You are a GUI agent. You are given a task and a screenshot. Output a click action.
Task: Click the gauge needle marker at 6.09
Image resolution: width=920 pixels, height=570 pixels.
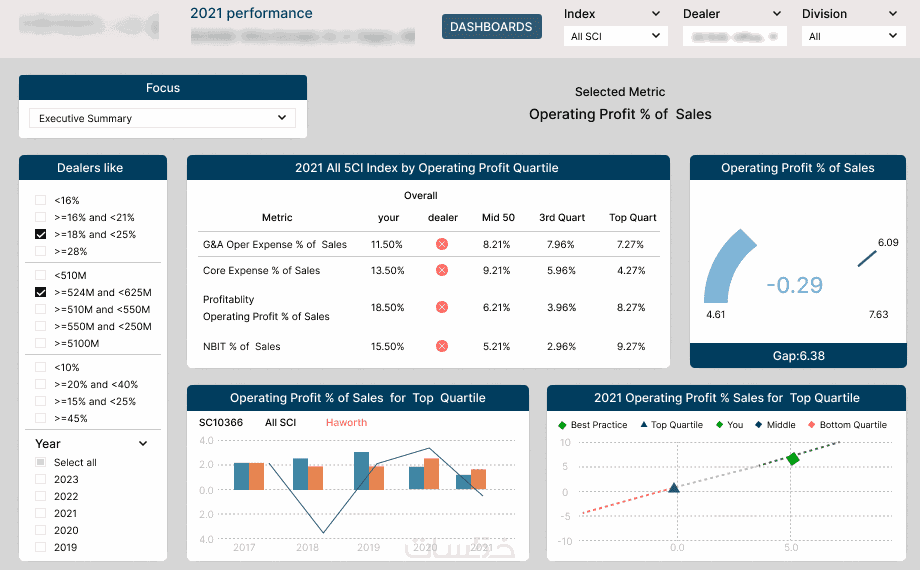pyautogui.click(x=867, y=258)
